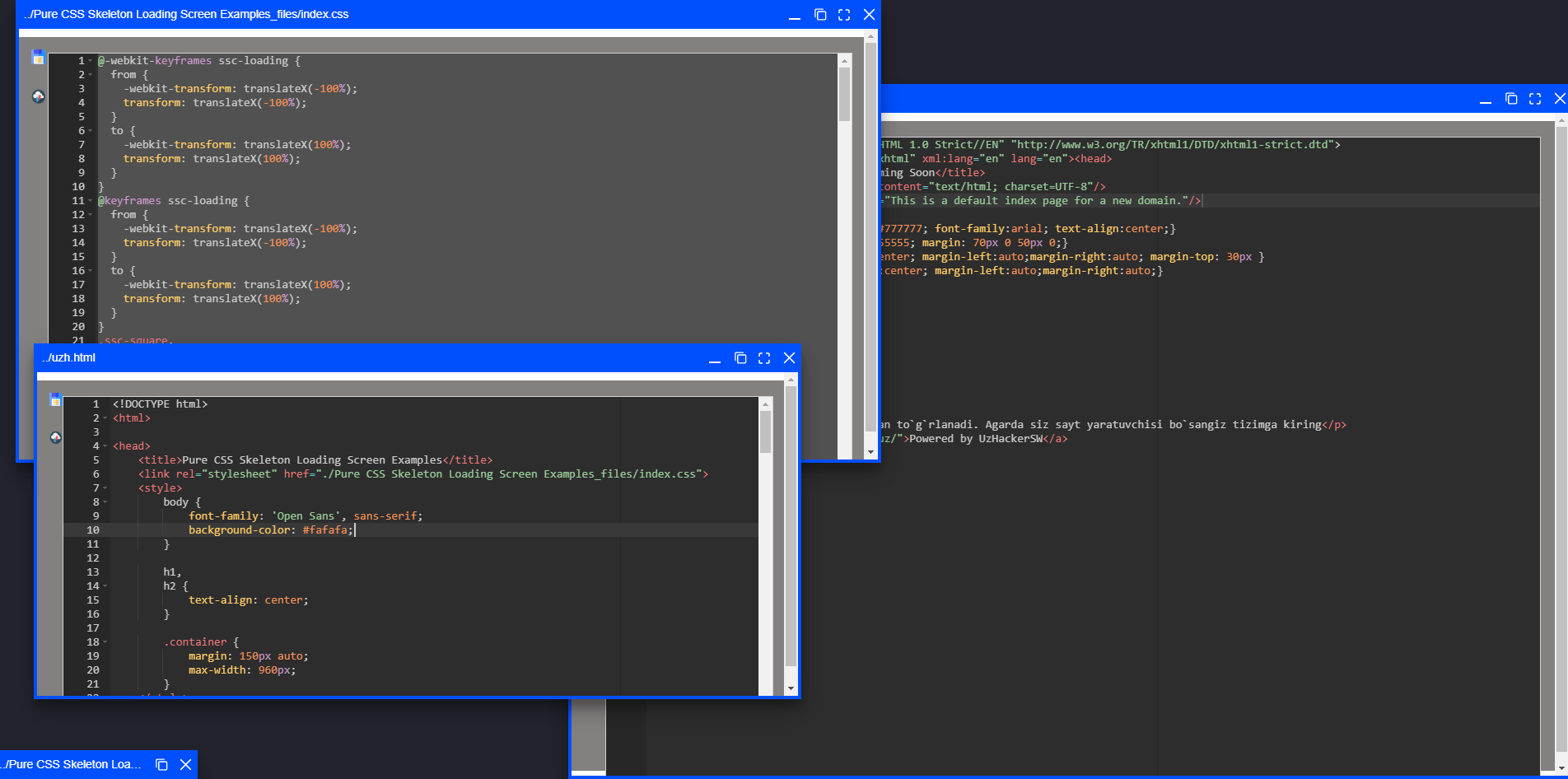1568x779 pixels.
Task: Collapse the @-webkit-keyframes block on line 1
Action: tap(91, 61)
